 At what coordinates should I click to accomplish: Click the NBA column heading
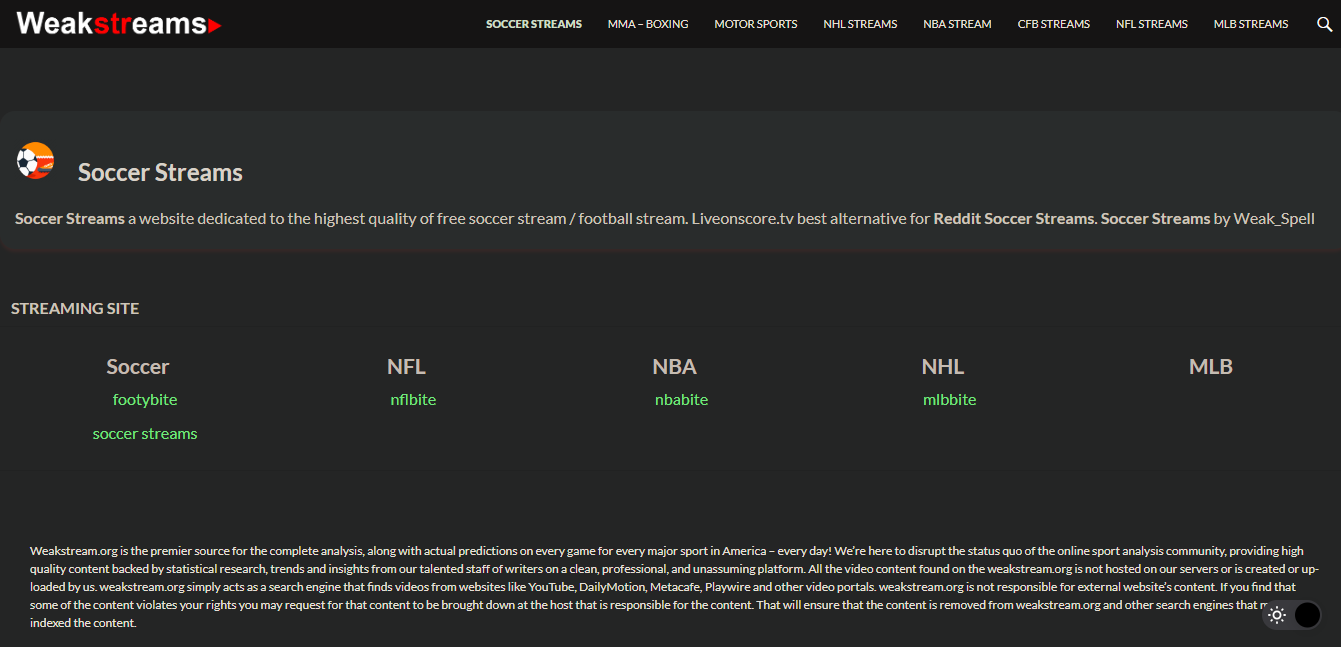(x=675, y=367)
